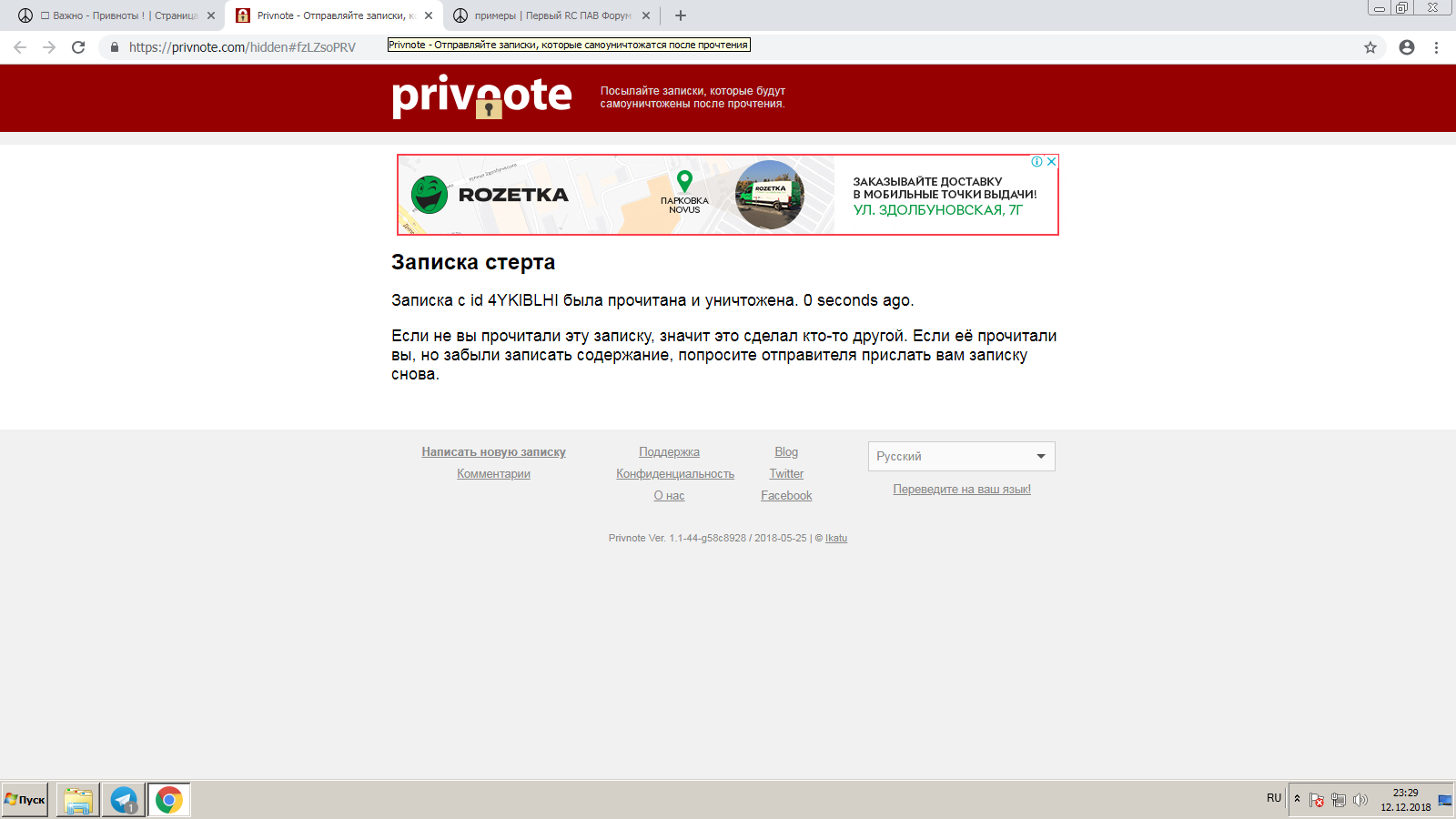Click the padlock site info icon

[x=115, y=47]
